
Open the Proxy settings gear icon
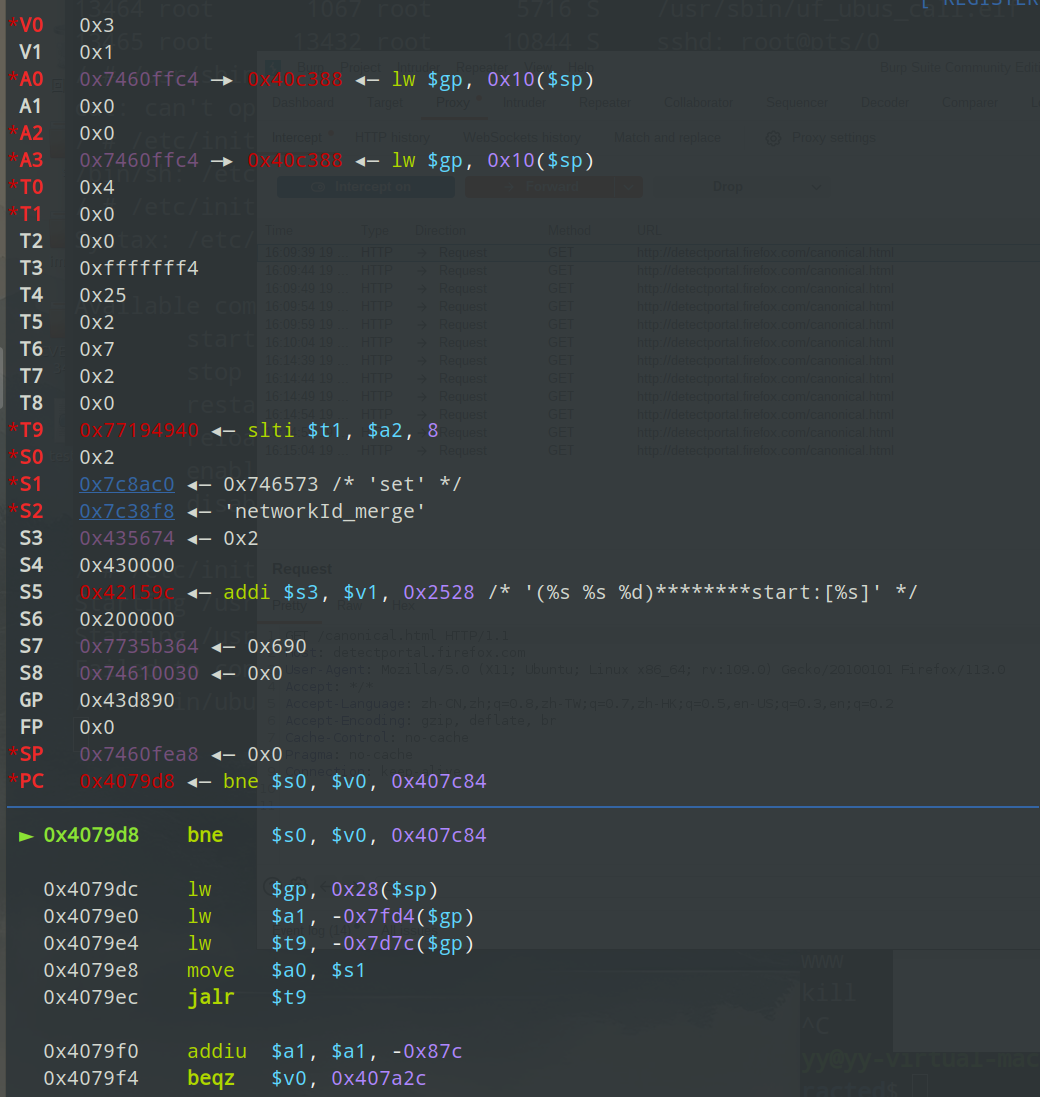[x=771, y=138]
